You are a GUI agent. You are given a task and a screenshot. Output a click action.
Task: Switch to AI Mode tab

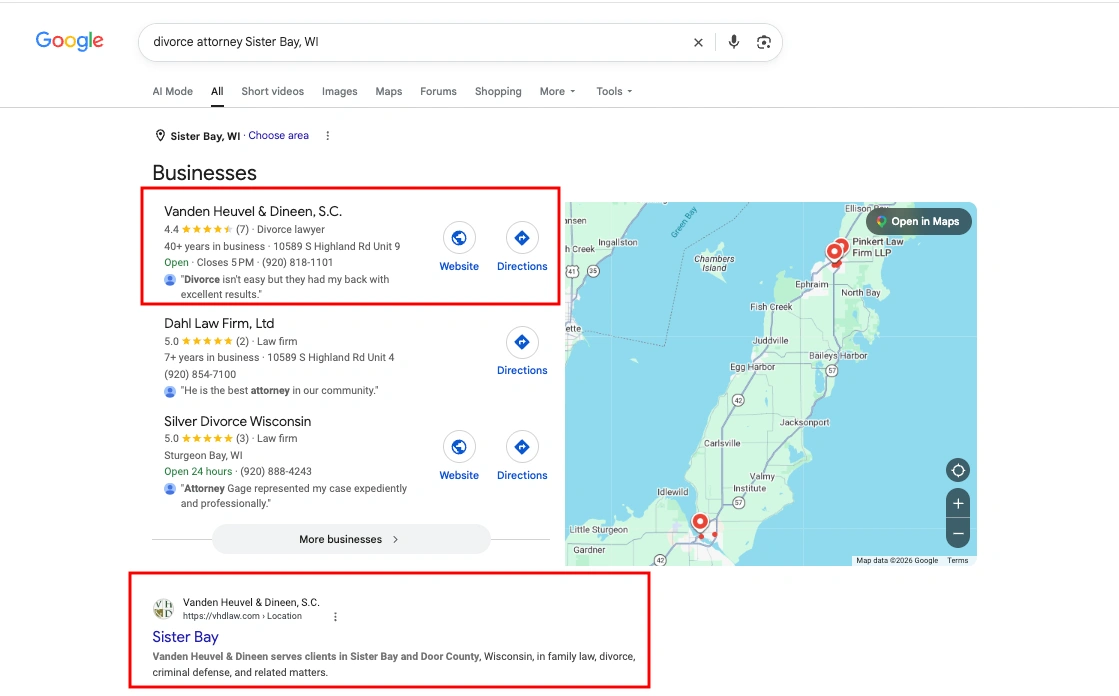point(172,91)
